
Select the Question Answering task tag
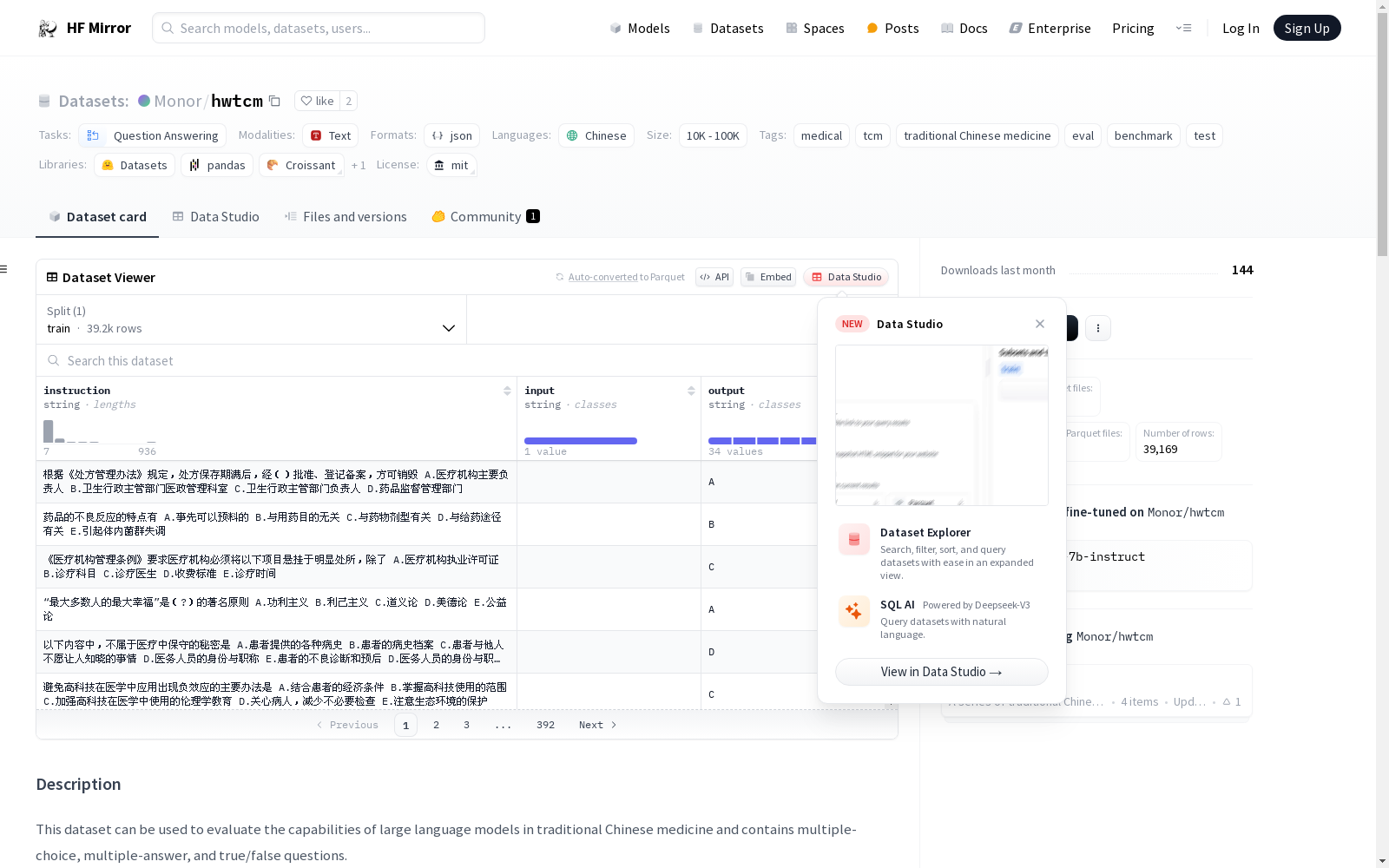click(153, 135)
